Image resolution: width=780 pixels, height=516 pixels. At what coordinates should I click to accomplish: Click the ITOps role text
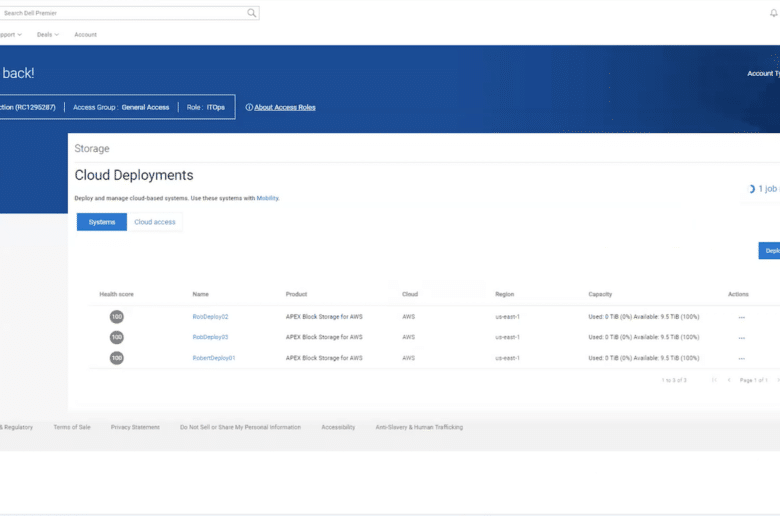(x=216, y=107)
